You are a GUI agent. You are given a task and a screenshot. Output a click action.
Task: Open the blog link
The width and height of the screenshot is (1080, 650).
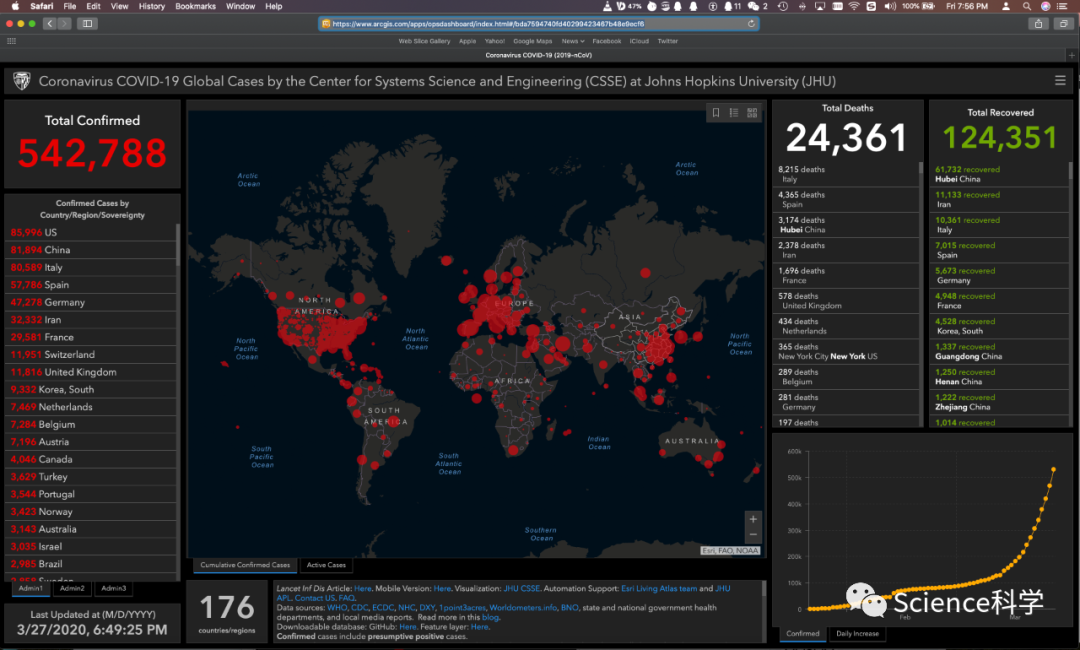click(490, 618)
